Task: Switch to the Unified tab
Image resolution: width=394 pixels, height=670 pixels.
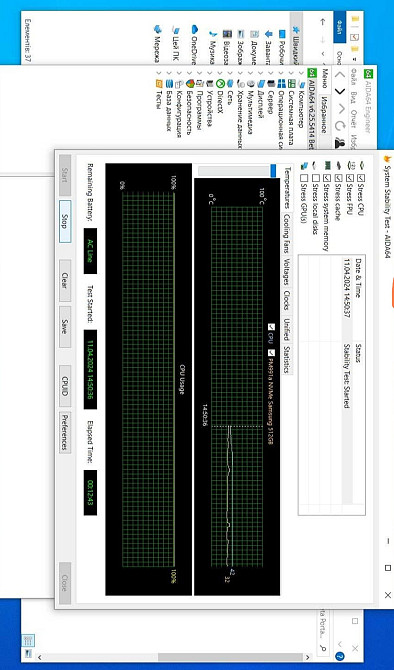Action: tap(287, 329)
